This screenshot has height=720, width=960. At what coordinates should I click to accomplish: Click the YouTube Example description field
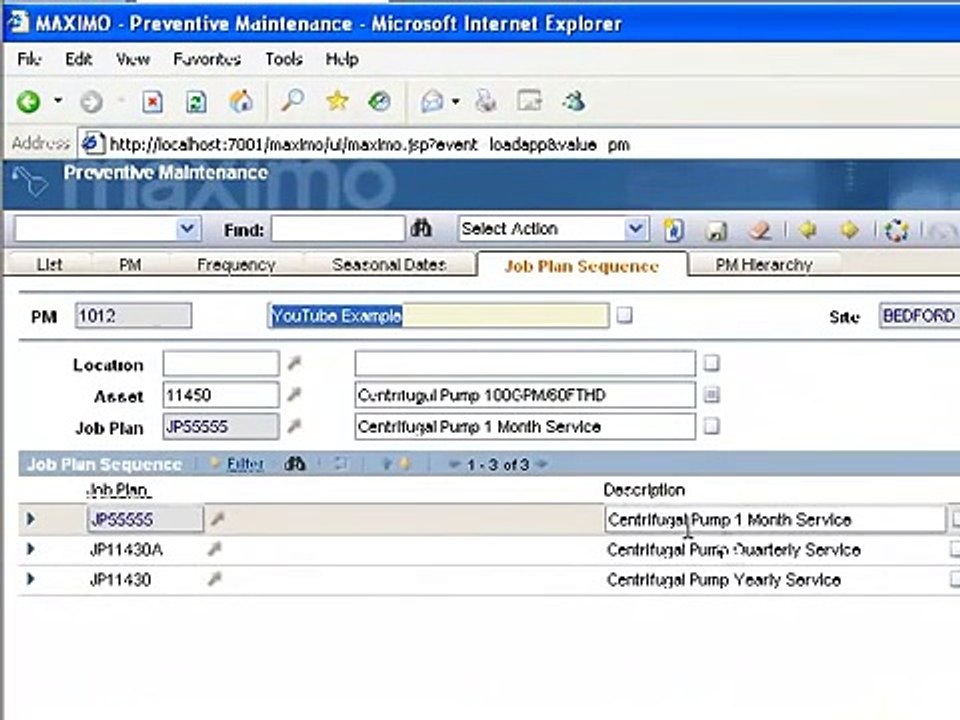point(438,316)
